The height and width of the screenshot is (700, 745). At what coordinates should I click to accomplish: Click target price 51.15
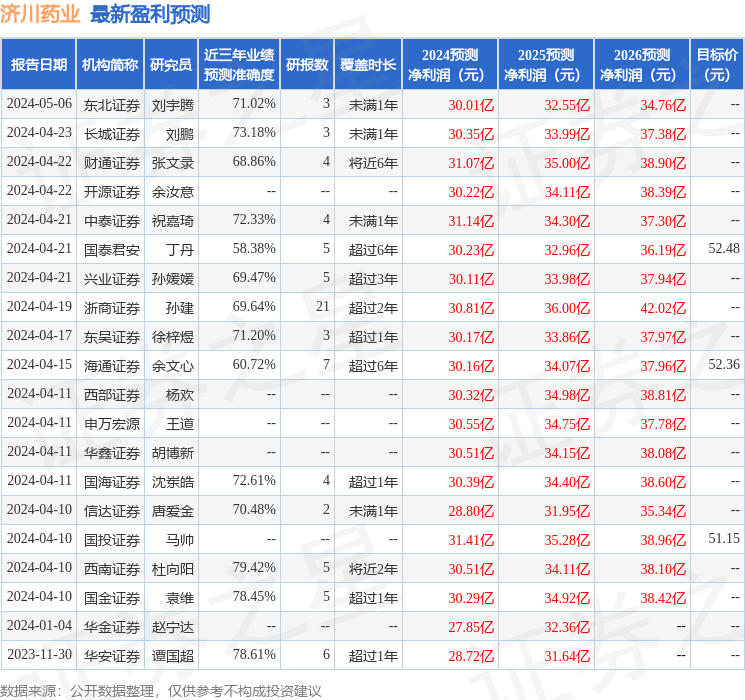[x=724, y=538]
